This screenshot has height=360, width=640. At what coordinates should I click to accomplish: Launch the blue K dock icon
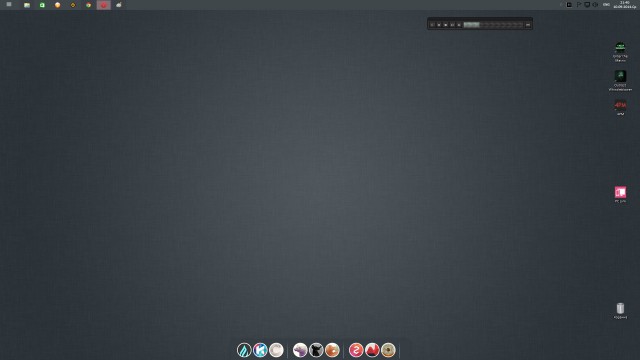(260, 350)
